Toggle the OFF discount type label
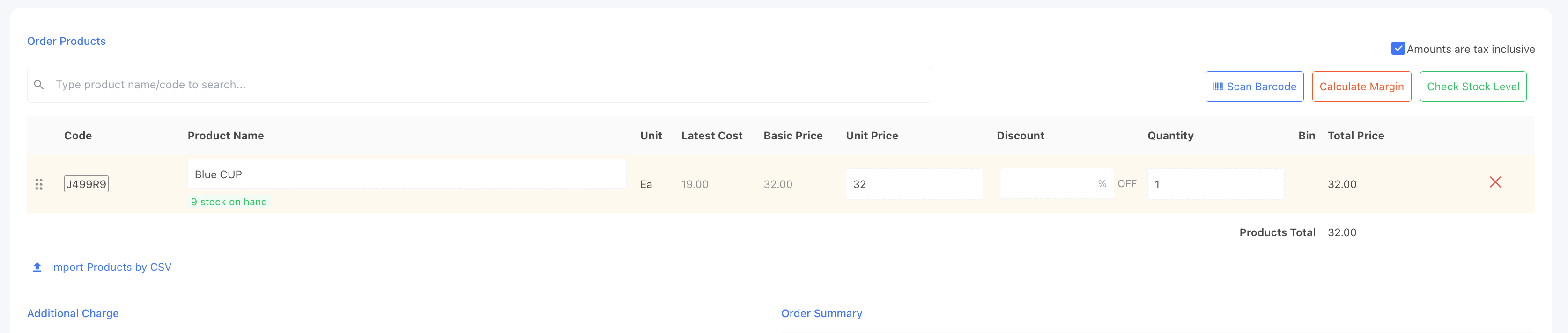 point(1127,183)
